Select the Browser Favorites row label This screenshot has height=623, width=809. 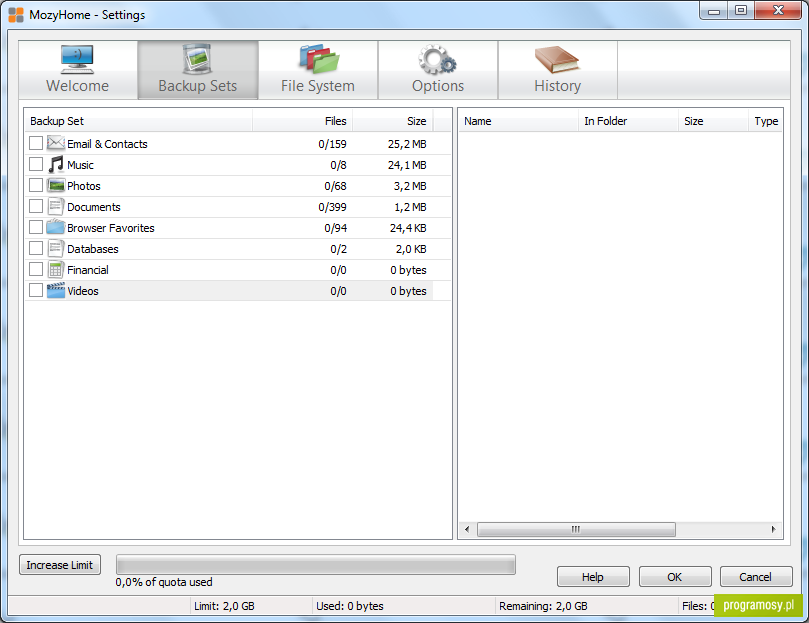111,228
